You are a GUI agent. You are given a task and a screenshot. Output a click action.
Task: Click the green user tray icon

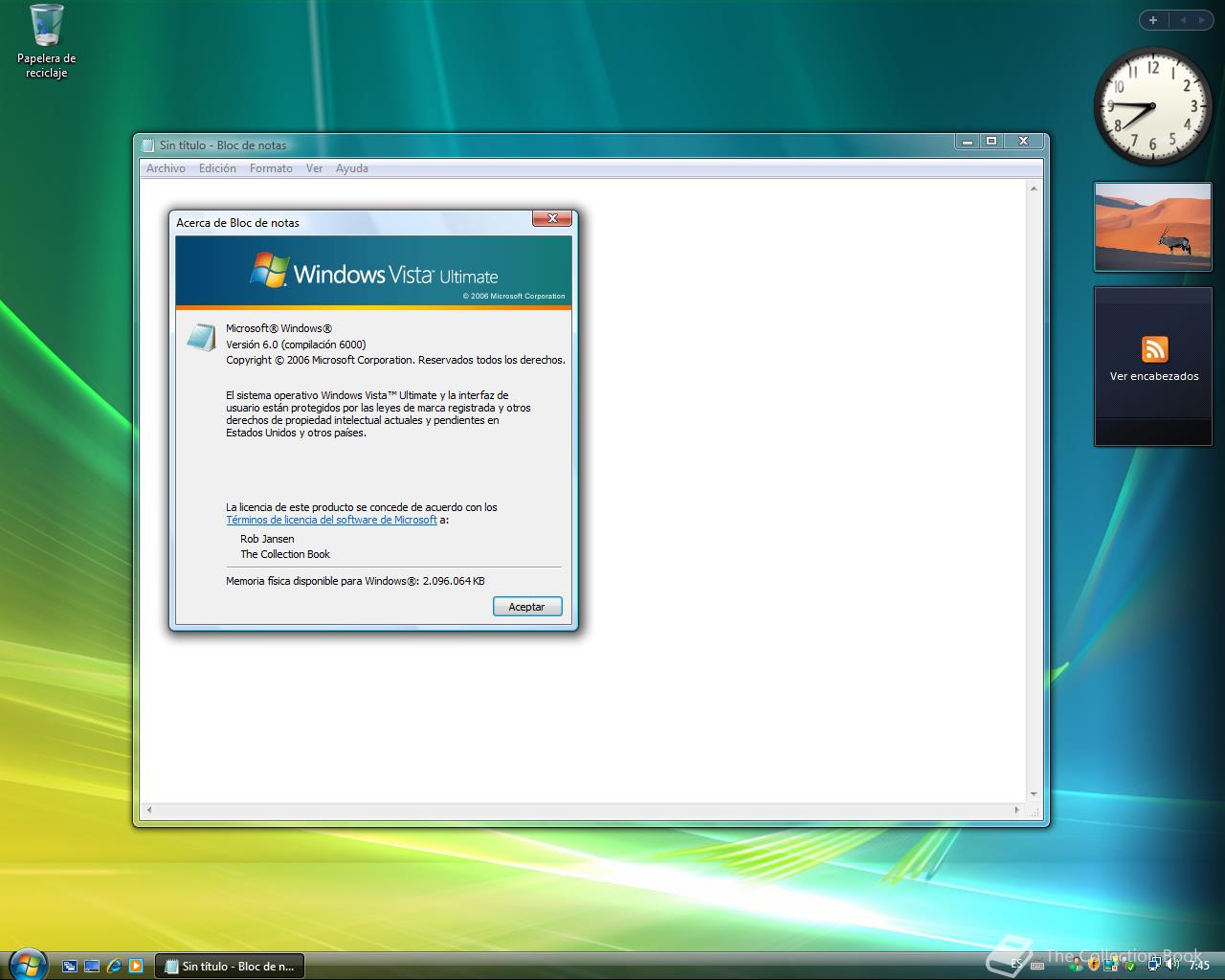click(x=1076, y=965)
